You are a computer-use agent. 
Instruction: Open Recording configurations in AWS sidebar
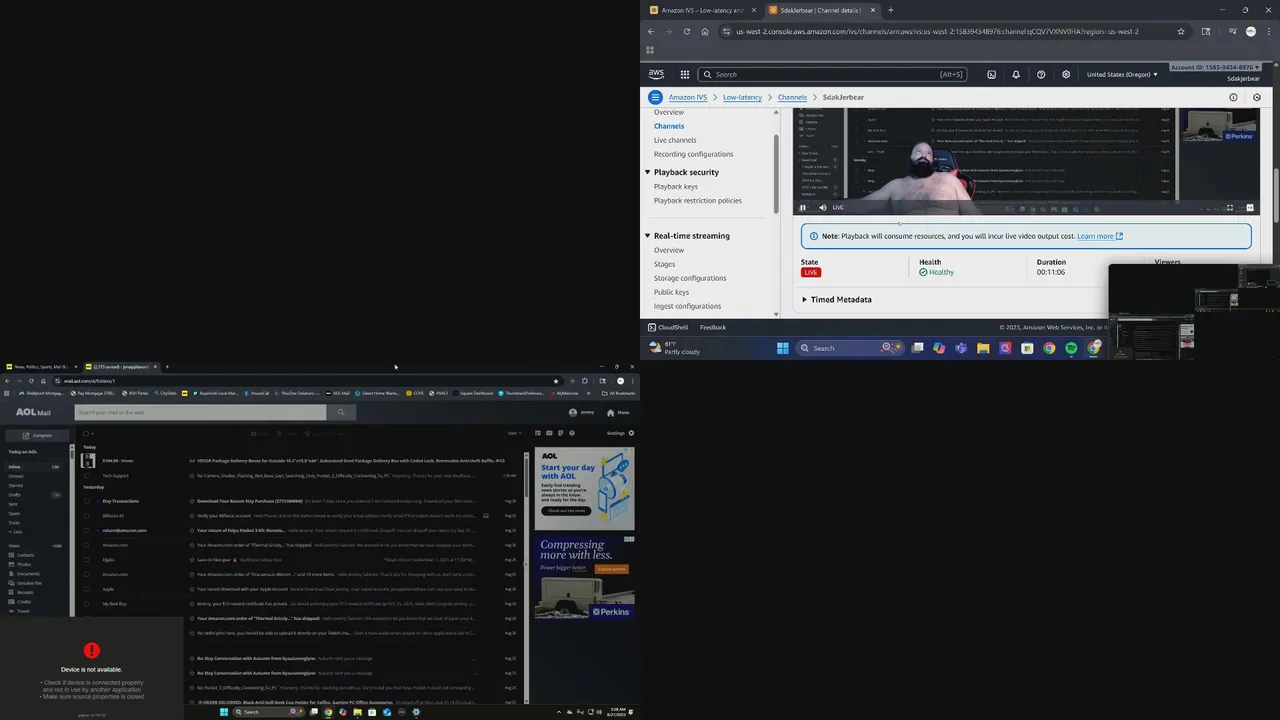[693, 154]
